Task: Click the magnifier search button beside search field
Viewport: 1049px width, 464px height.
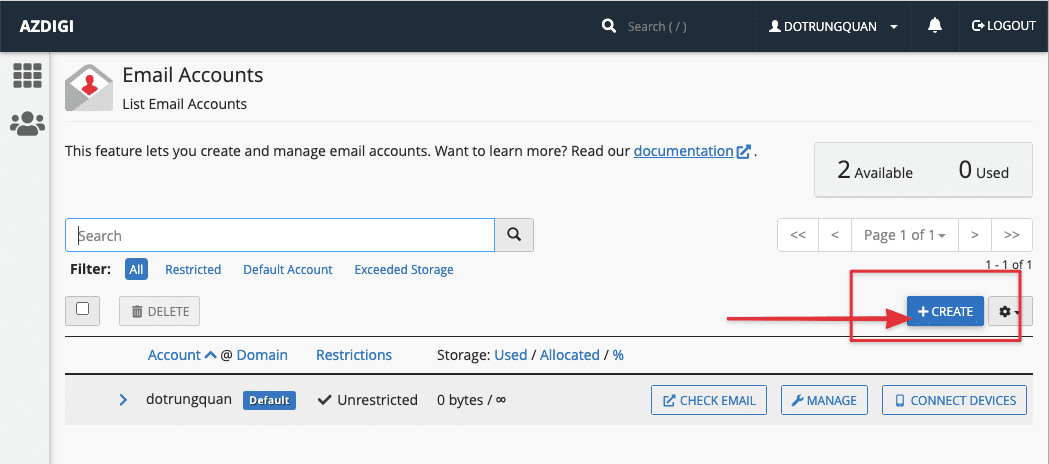Action: pyautogui.click(x=514, y=235)
